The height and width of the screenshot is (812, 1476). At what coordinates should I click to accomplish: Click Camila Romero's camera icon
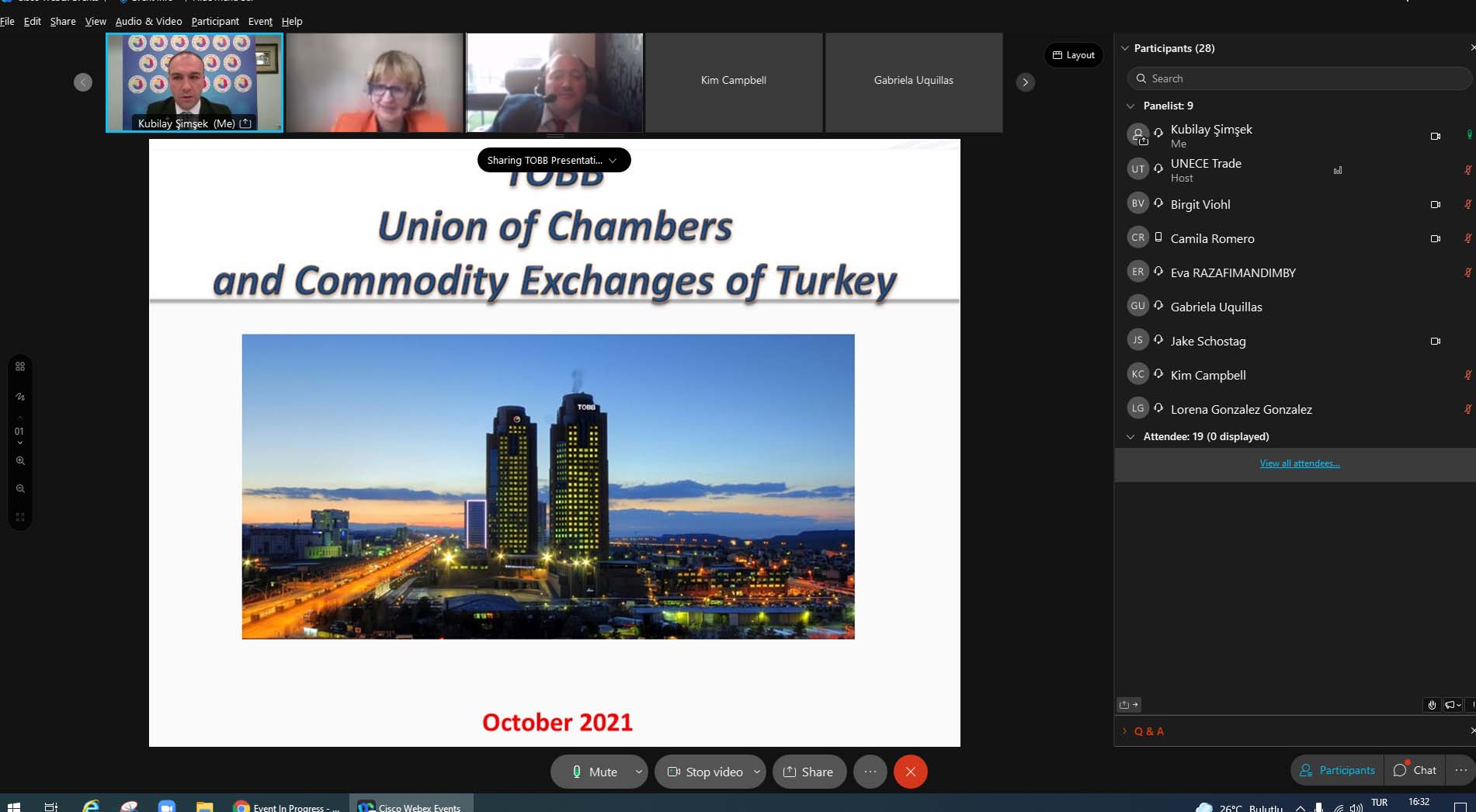[x=1436, y=238]
